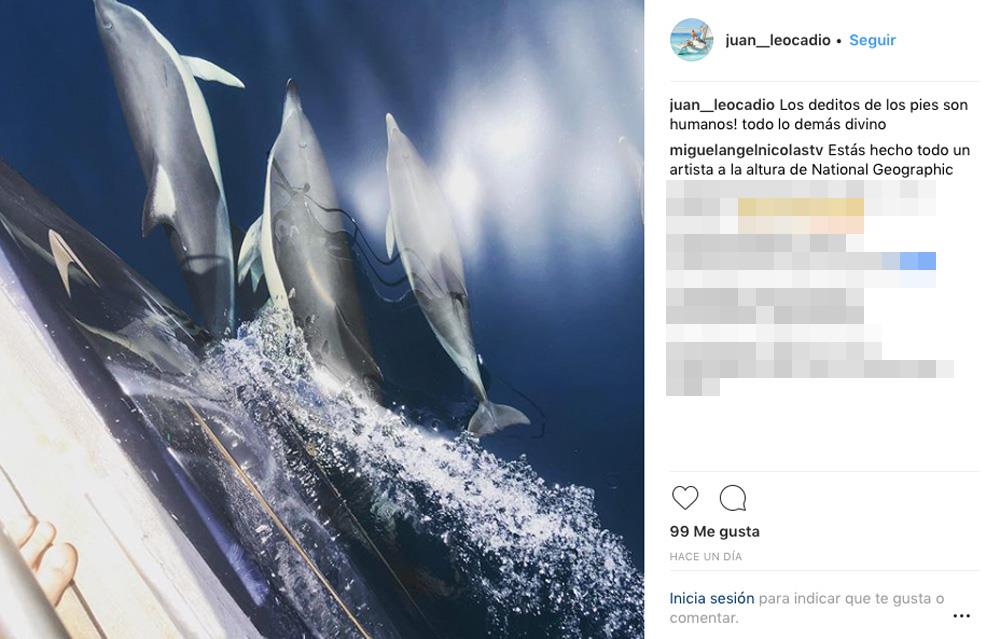This screenshot has height=639, width=1000.
Task: Log in through the Inicia sesión link
Action: coord(712,598)
